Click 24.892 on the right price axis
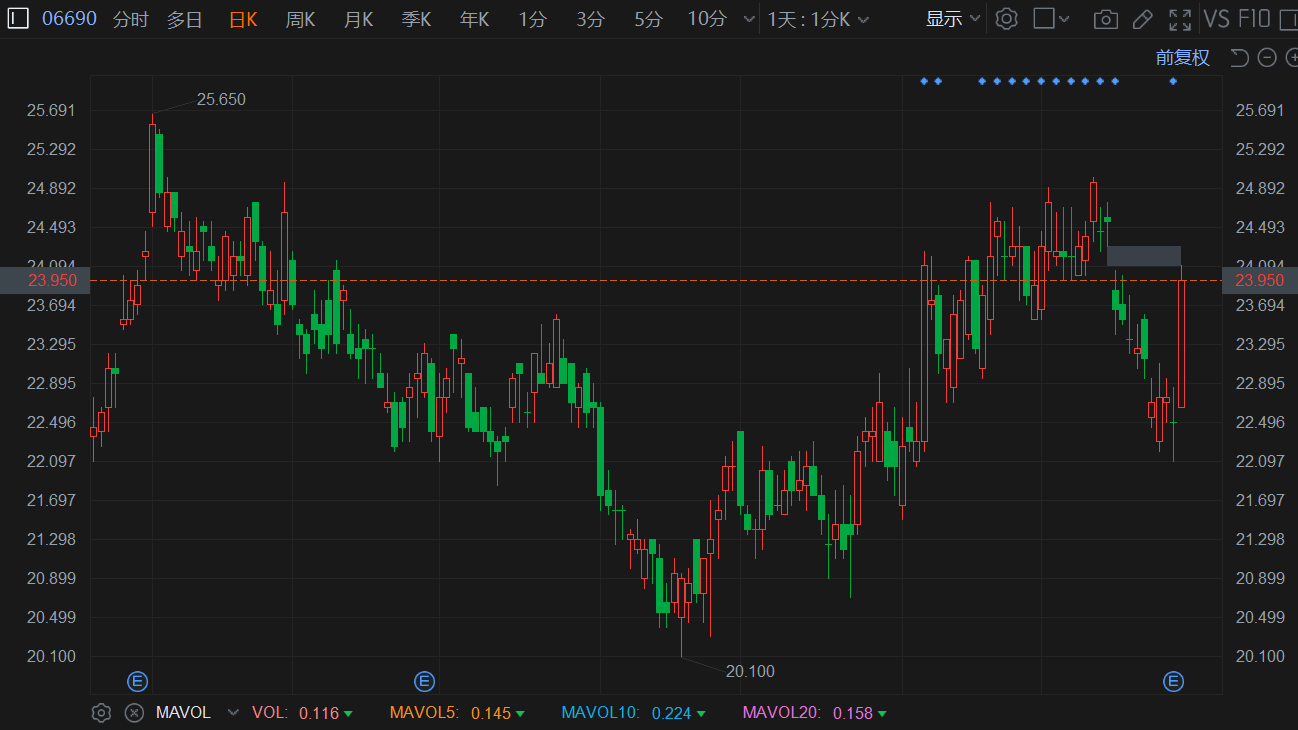The height and width of the screenshot is (730, 1298). (x=1260, y=188)
